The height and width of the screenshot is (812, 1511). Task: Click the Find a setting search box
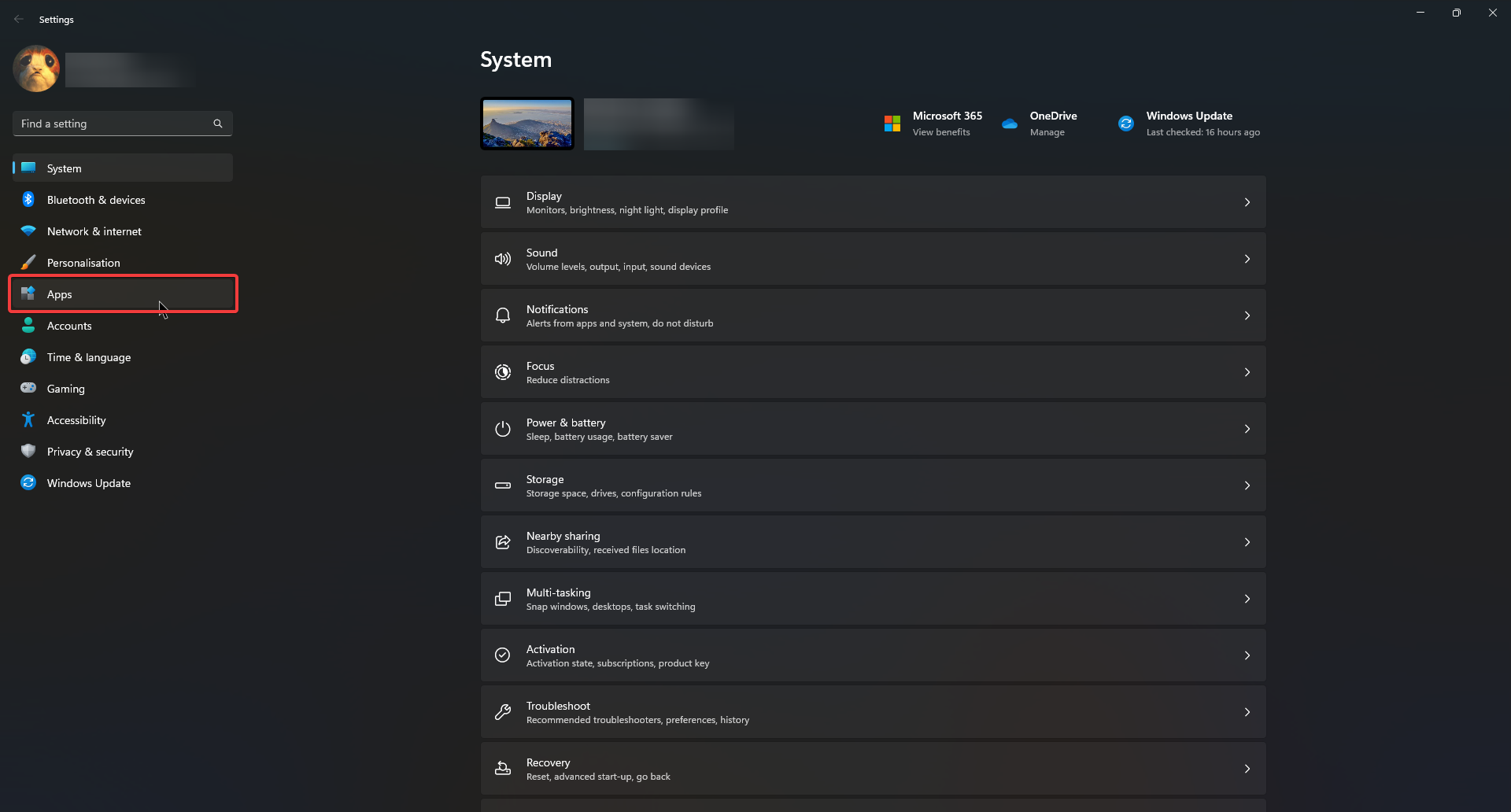coord(114,124)
